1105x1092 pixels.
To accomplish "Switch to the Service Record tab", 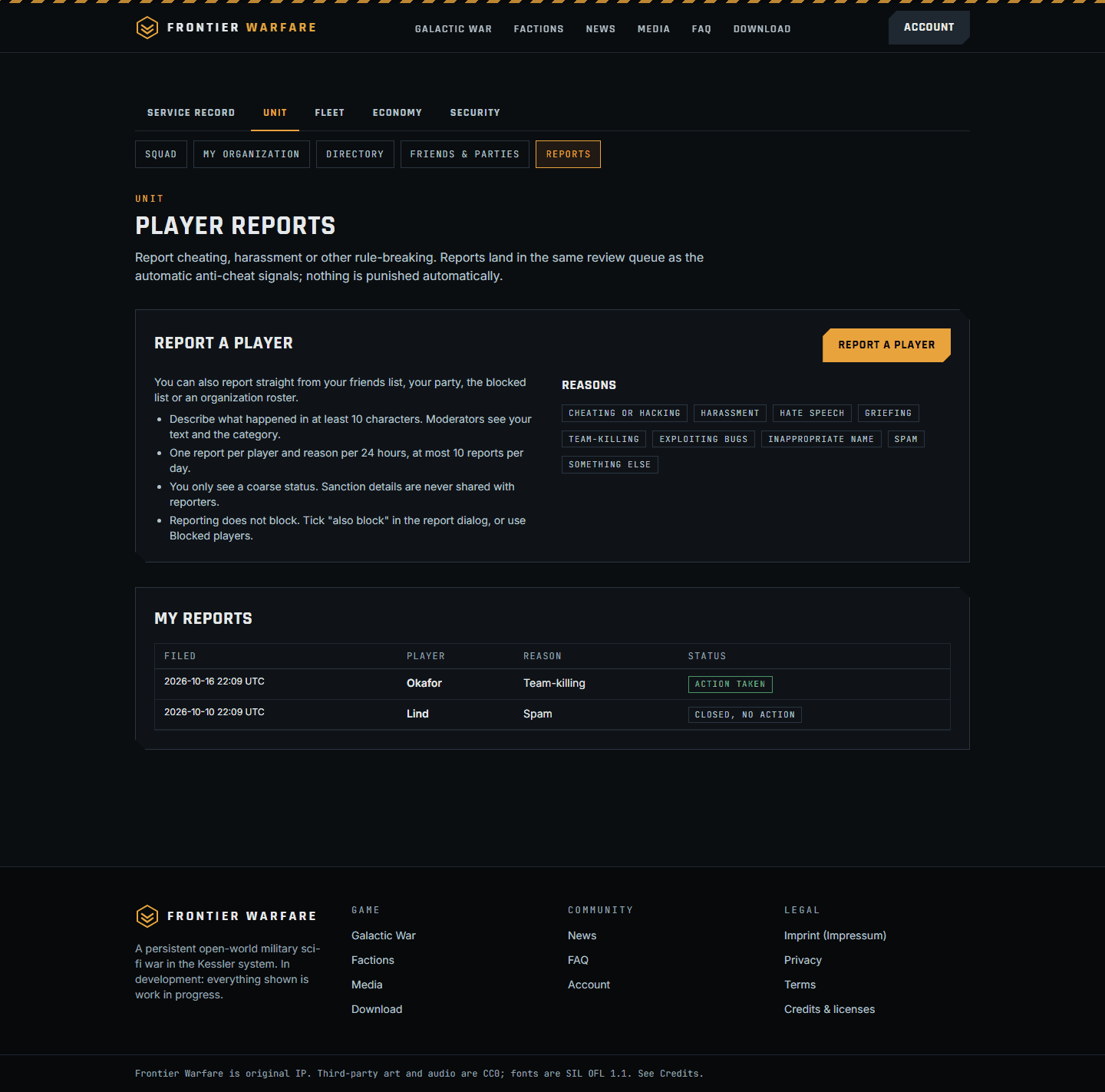I will [191, 113].
